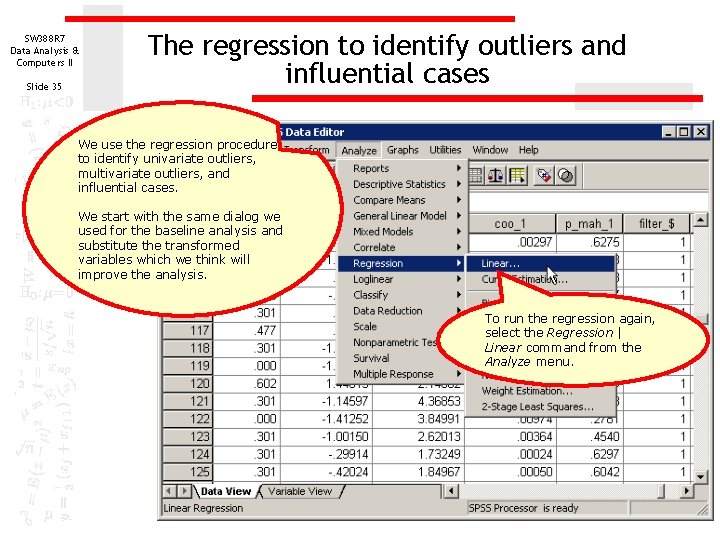Maximize the Data Editor window

coord(684,132)
